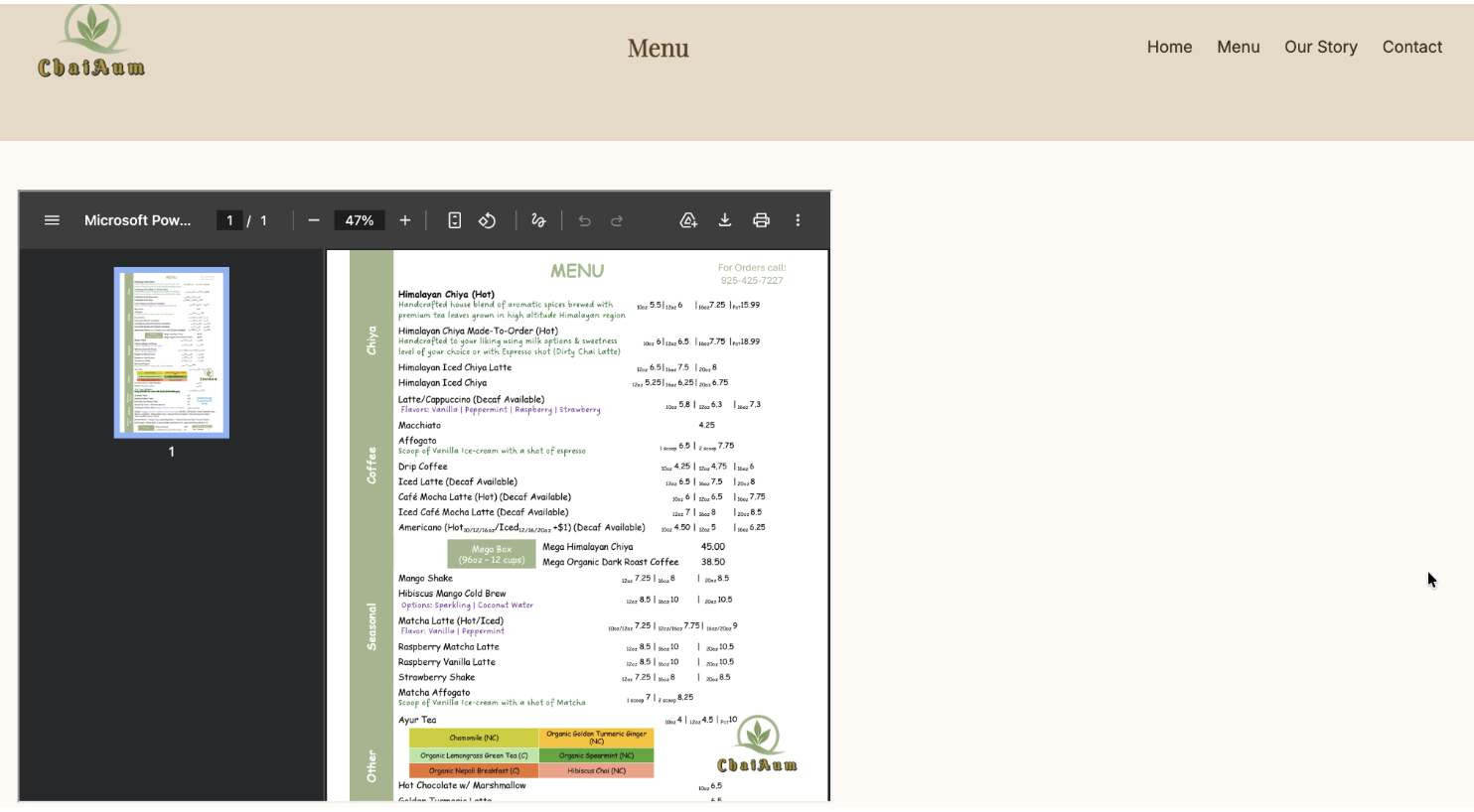Click the Raspberry Vanilla Latte item

pos(447,662)
